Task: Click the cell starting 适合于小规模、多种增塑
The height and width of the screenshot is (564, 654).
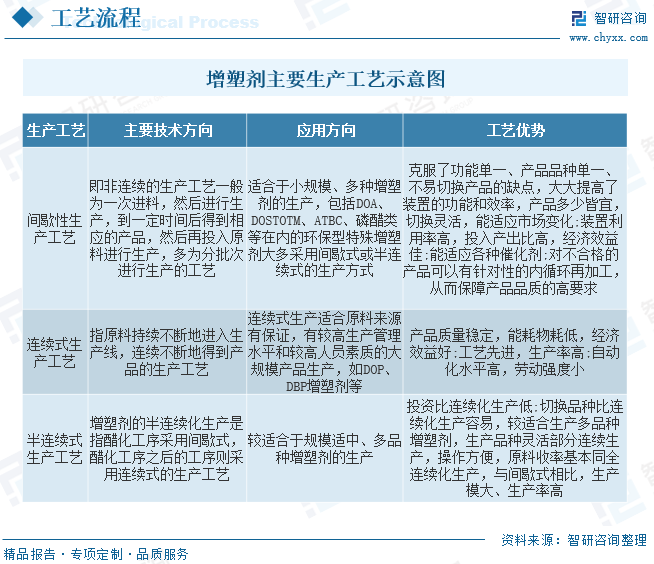Action: [x=324, y=229]
